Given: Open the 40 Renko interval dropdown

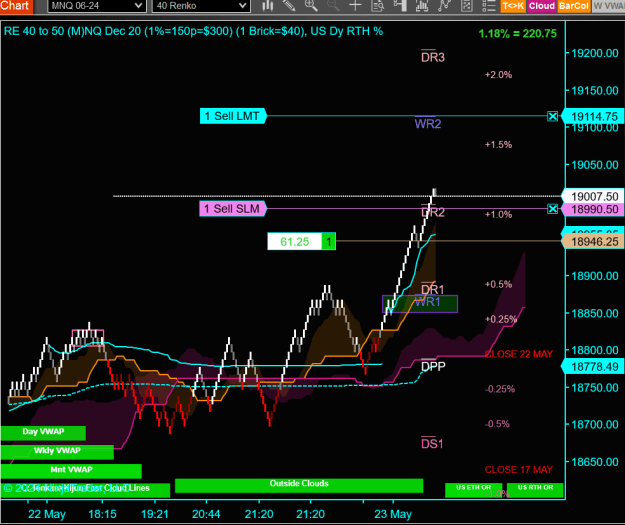Looking at the screenshot, I should point(201,6).
